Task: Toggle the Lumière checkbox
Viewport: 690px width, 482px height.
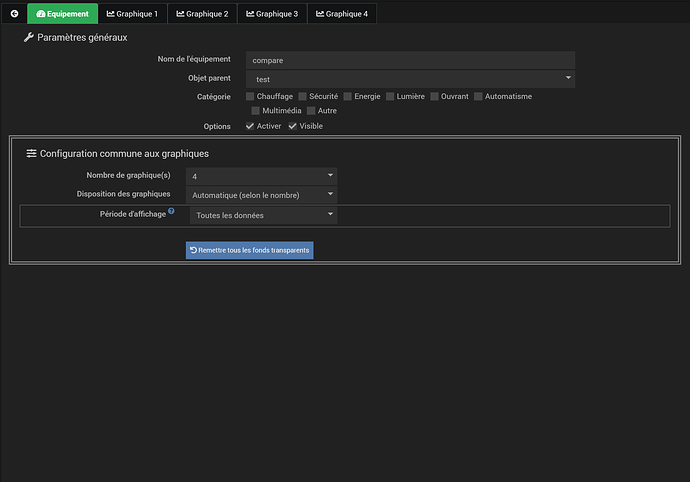Action: click(391, 97)
